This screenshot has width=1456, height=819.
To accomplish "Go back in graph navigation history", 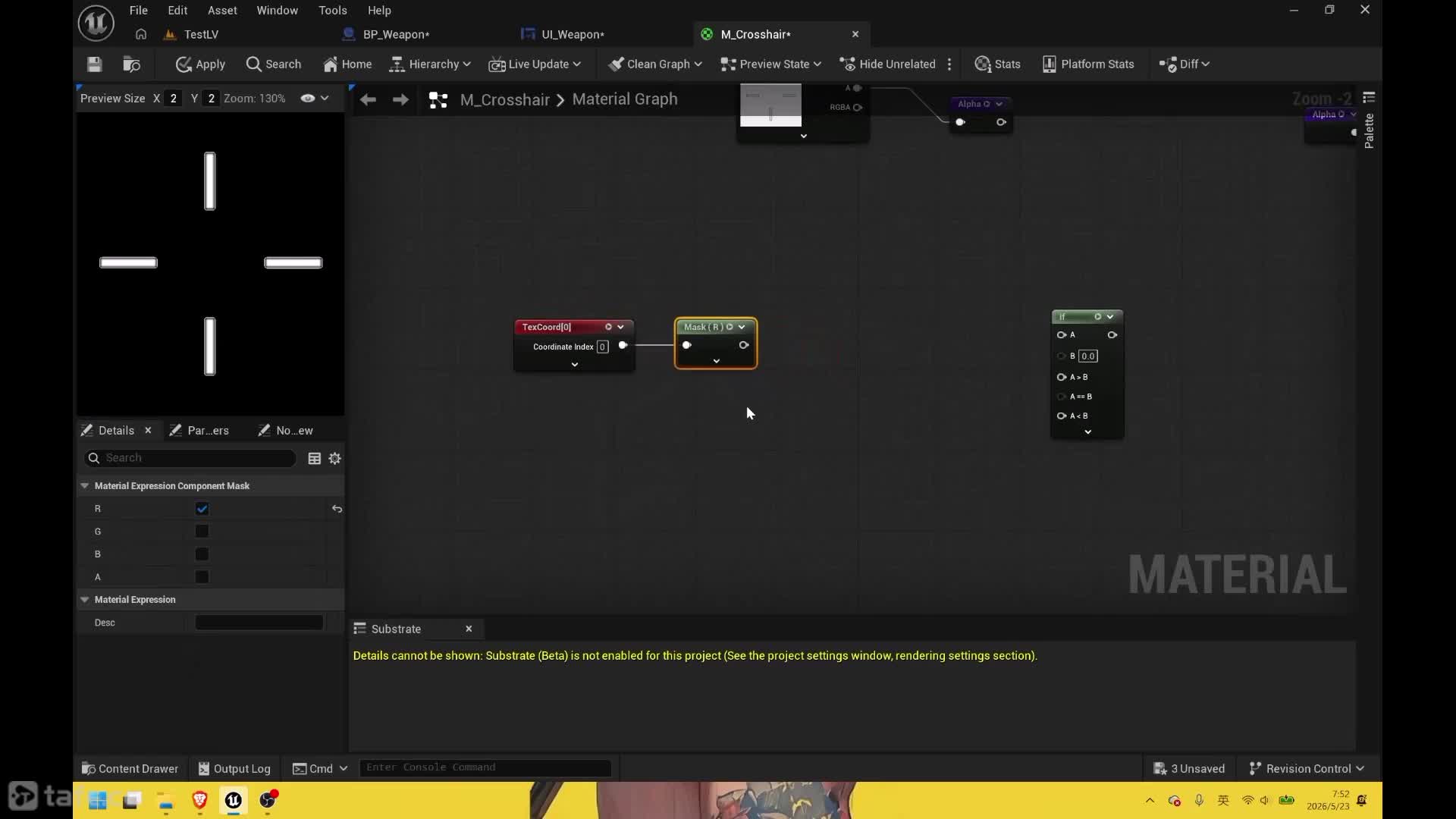I will (x=368, y=99).
